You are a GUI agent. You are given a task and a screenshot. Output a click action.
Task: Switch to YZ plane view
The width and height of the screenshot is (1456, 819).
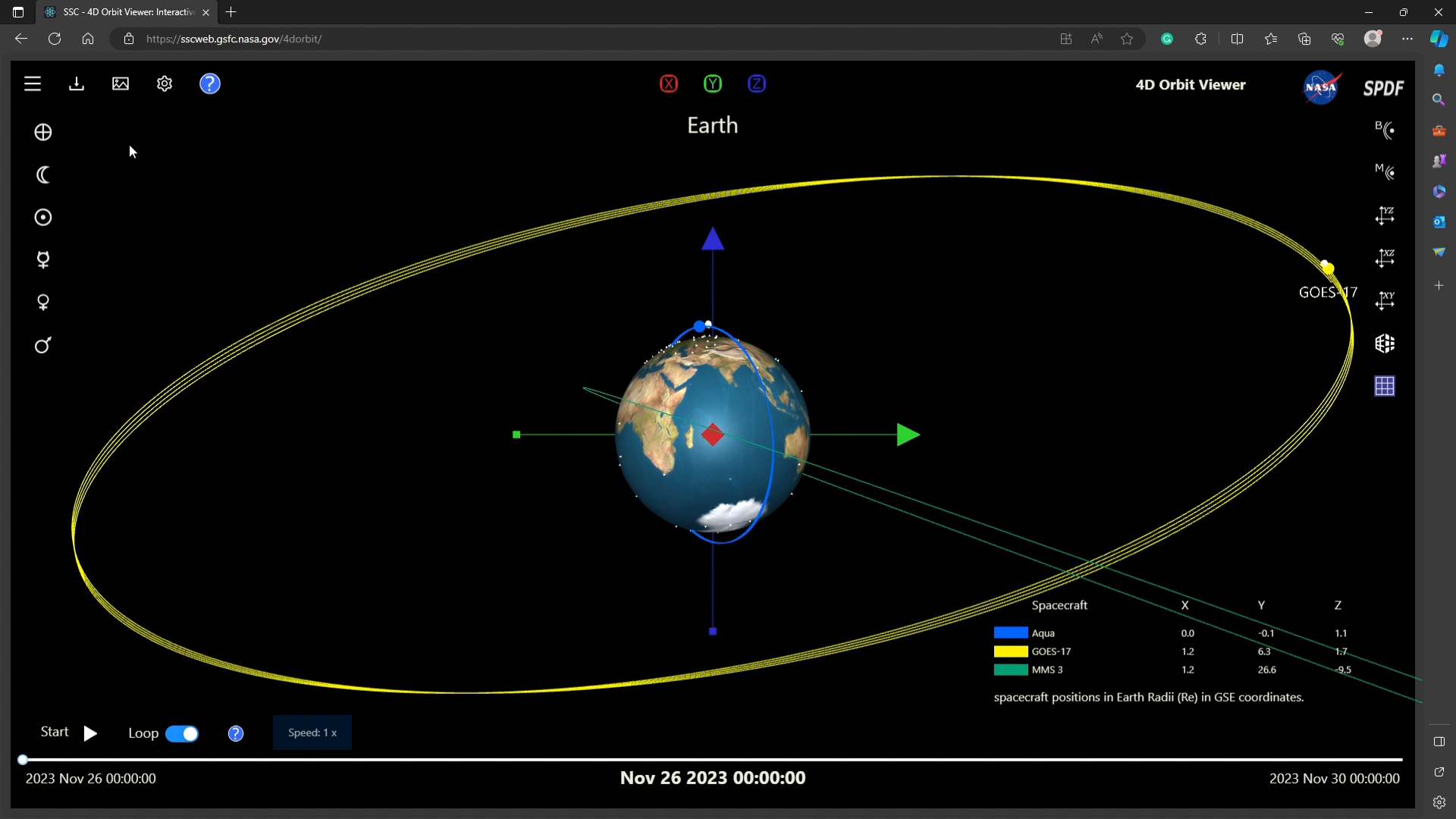(1385, 216)
